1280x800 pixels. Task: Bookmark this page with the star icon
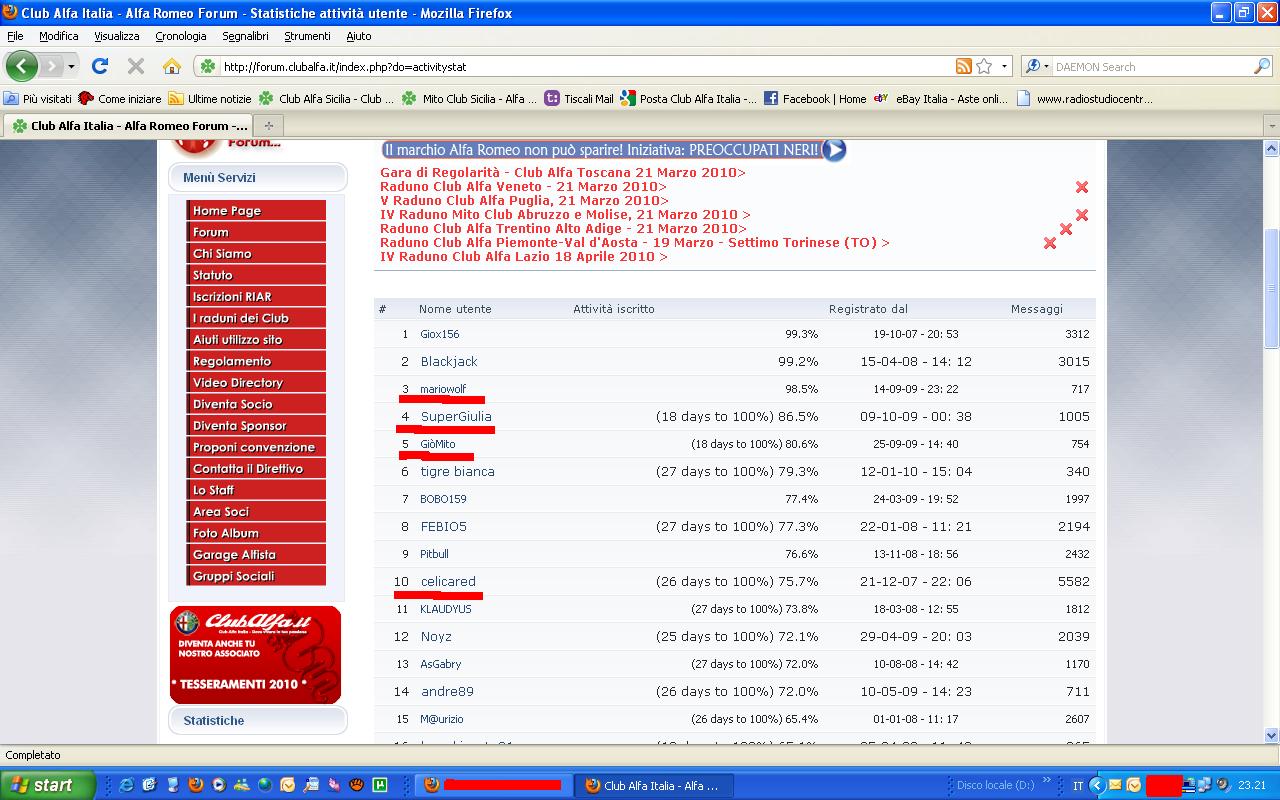click(984, 67)
